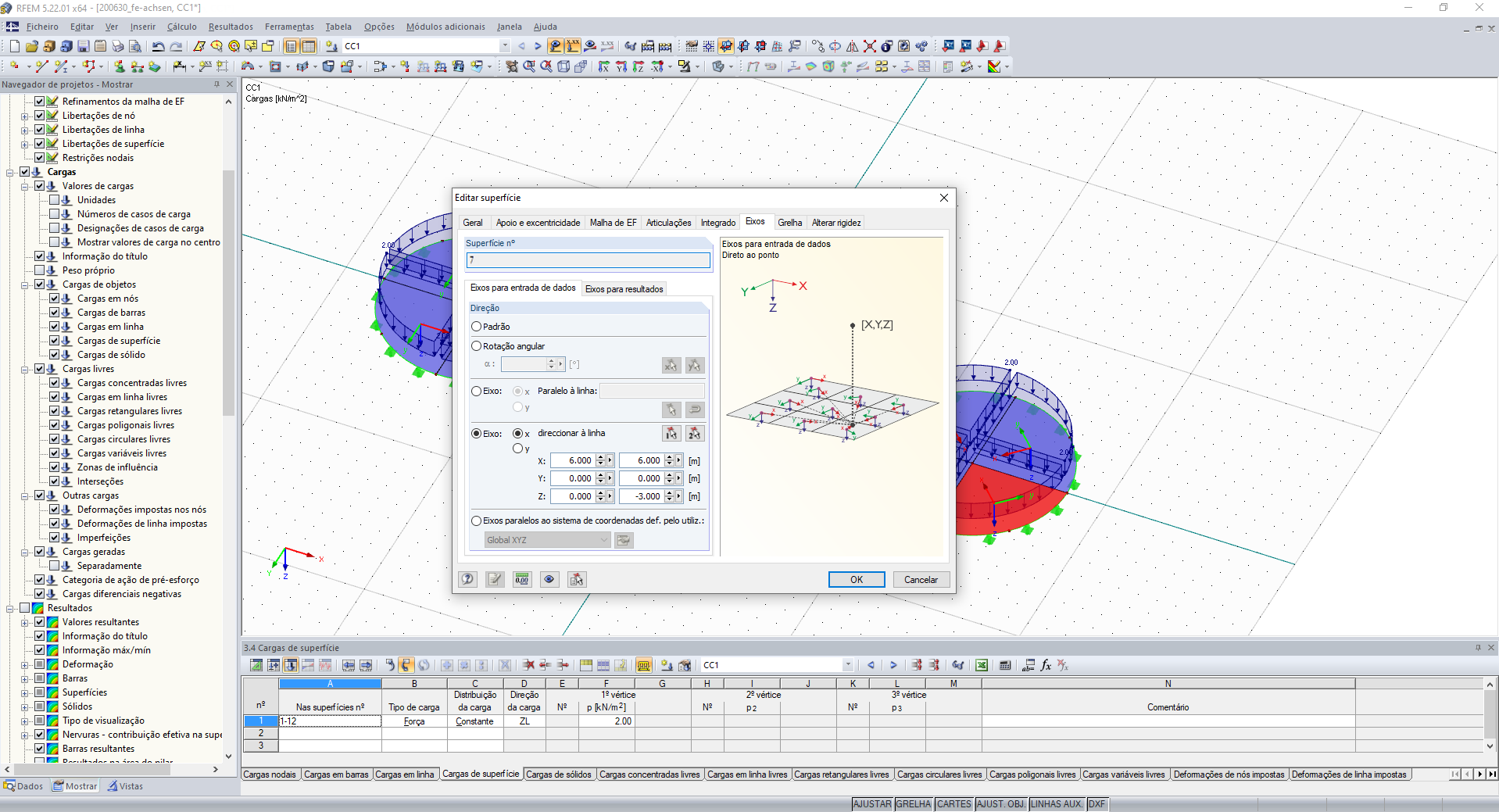Toggle the Resultados checkbox
Viewport: 1499px width, 812px height.
click(24, 608)
